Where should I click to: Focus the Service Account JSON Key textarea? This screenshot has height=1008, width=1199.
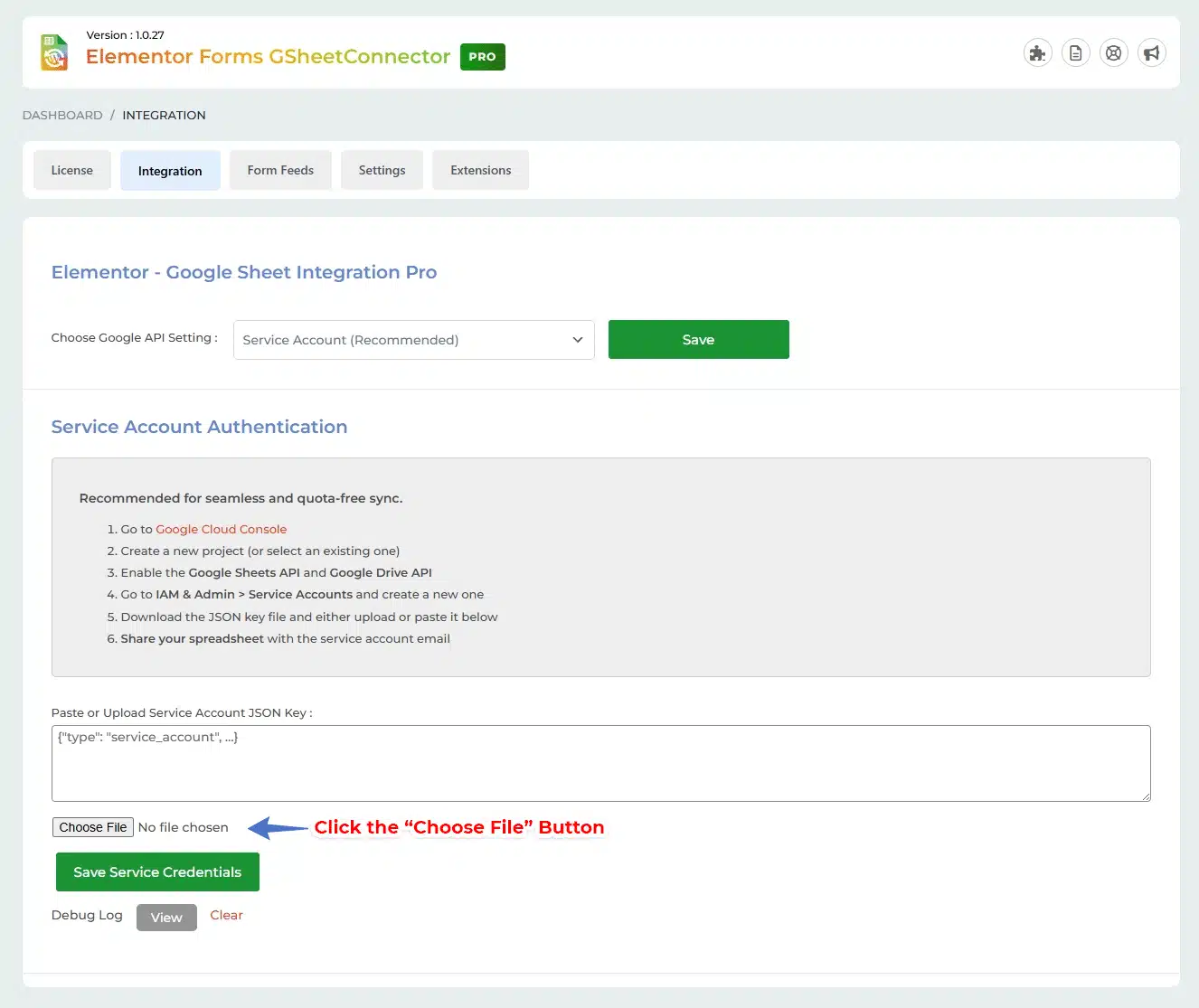coord(600,763)
